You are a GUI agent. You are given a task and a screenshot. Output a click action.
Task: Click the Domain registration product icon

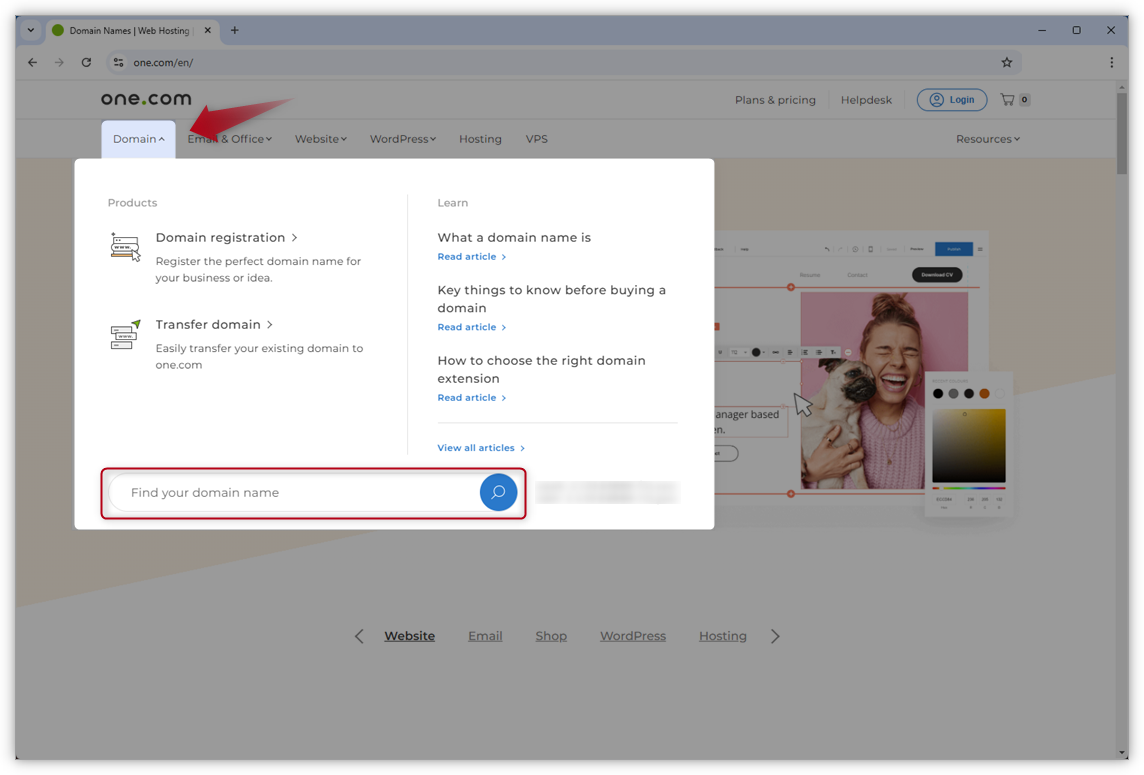(125, 246)
